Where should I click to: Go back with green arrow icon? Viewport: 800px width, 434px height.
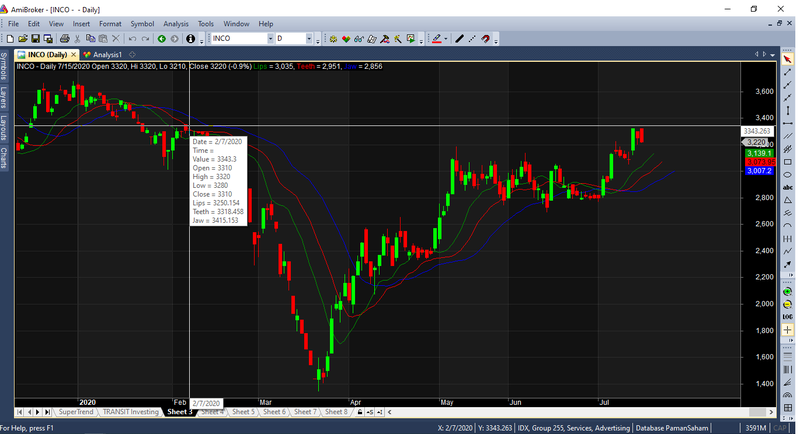[x=162, y=39]
